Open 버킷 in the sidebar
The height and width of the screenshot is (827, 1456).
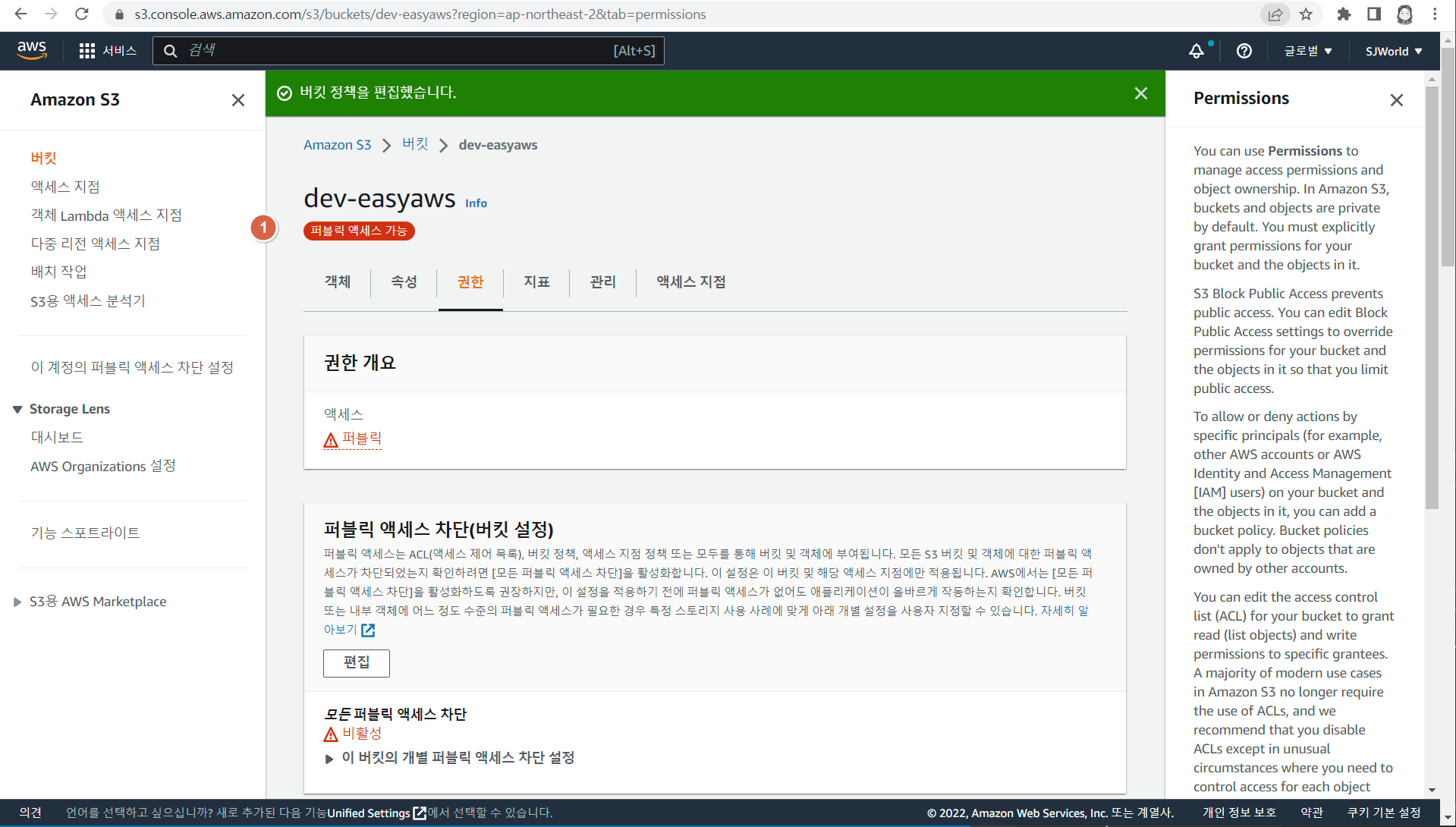(44, 159)
